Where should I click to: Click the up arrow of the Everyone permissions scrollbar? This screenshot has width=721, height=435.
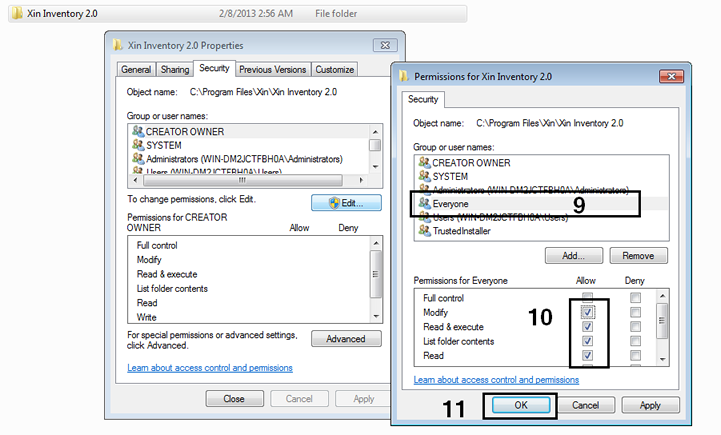click(x=662, y=296)
